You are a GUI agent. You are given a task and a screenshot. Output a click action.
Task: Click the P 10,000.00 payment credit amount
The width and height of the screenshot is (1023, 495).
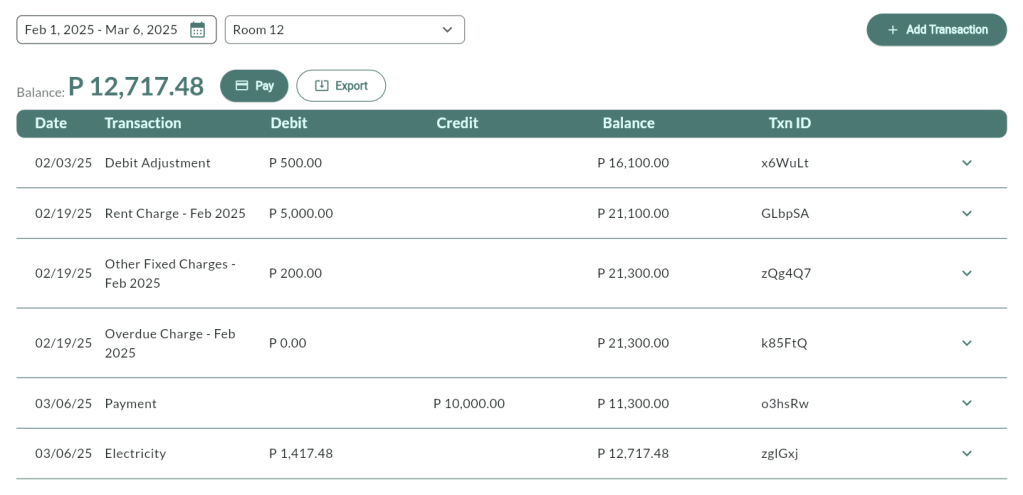pos(468,404)
